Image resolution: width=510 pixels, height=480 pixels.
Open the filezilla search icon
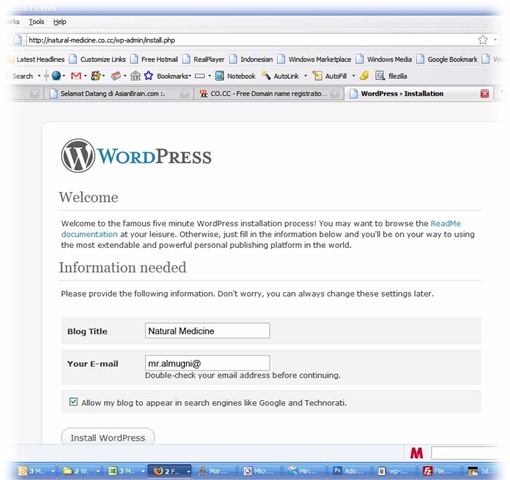[380, 76]
